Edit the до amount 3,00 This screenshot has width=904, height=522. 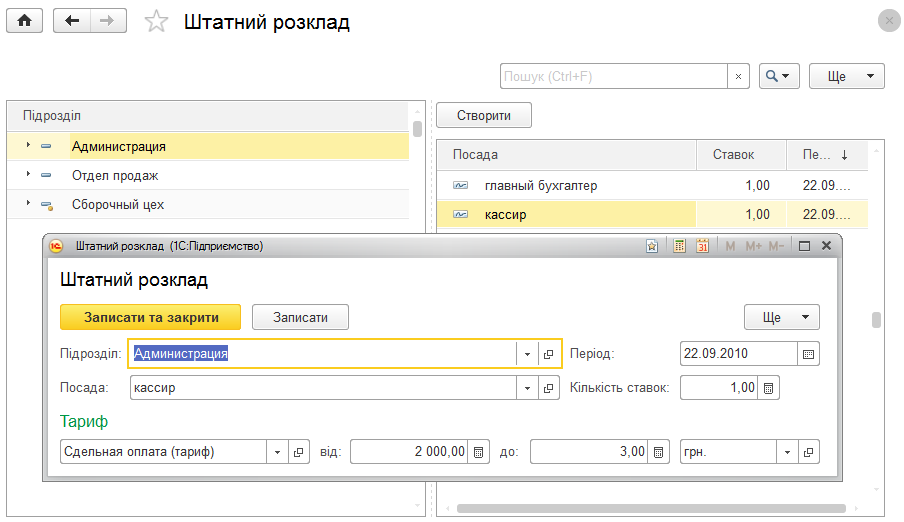point(589,452)
